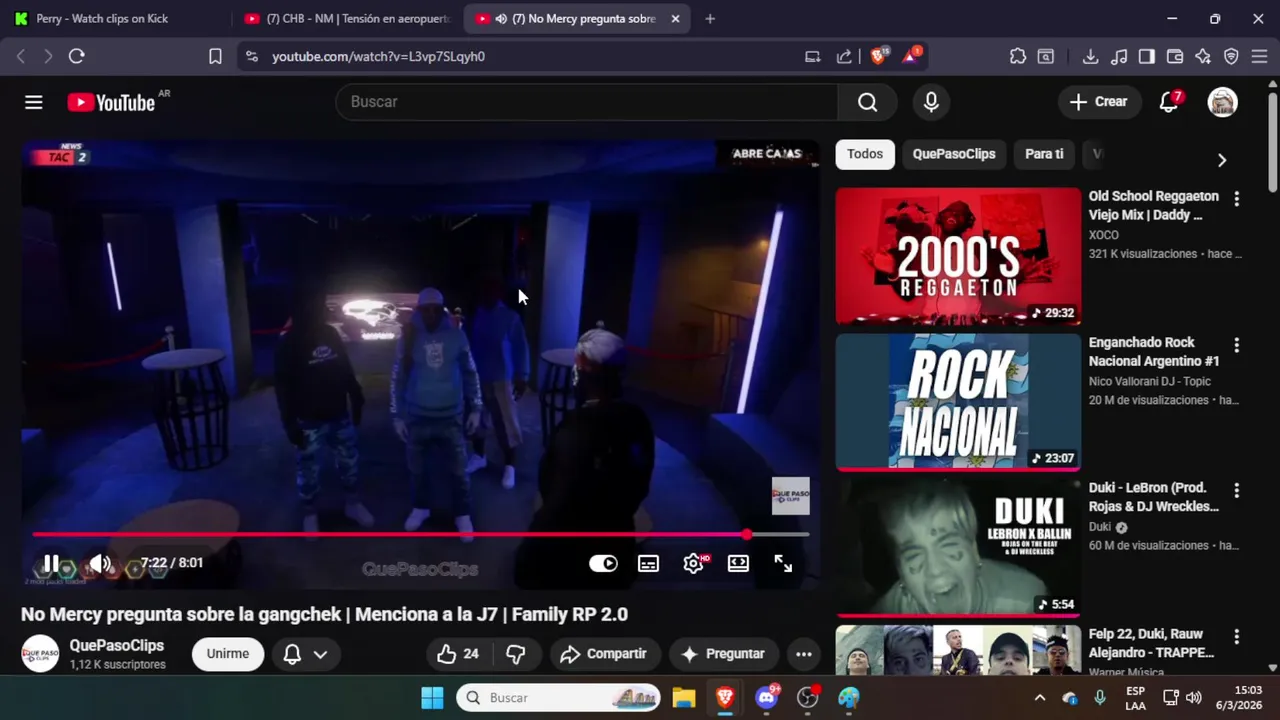Image resolution: width=1280 pixels, height=720 pixels.
Task: Share the video via Compartir
Action: click(603, 654)
